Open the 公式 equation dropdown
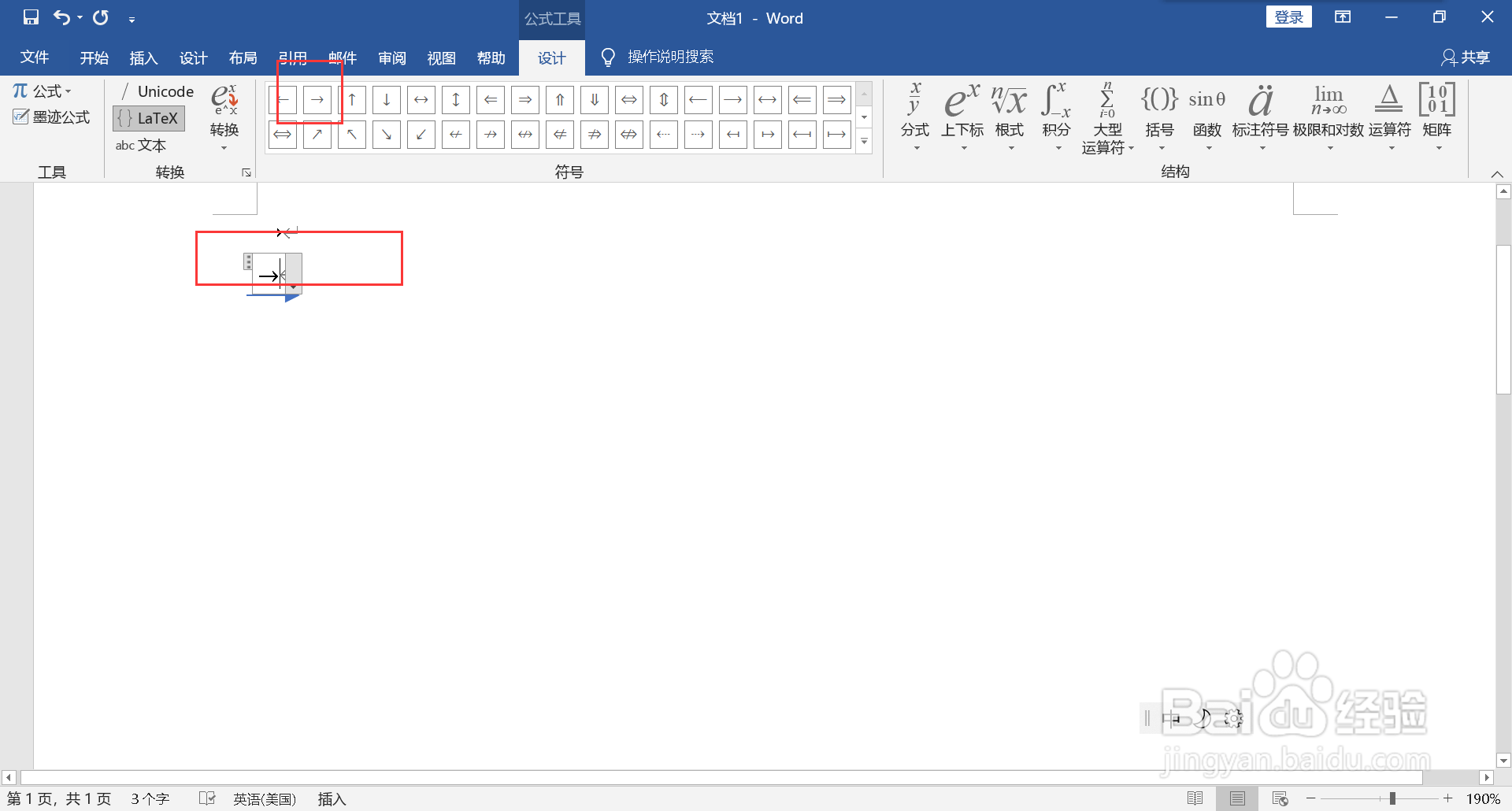 (43, 91)
